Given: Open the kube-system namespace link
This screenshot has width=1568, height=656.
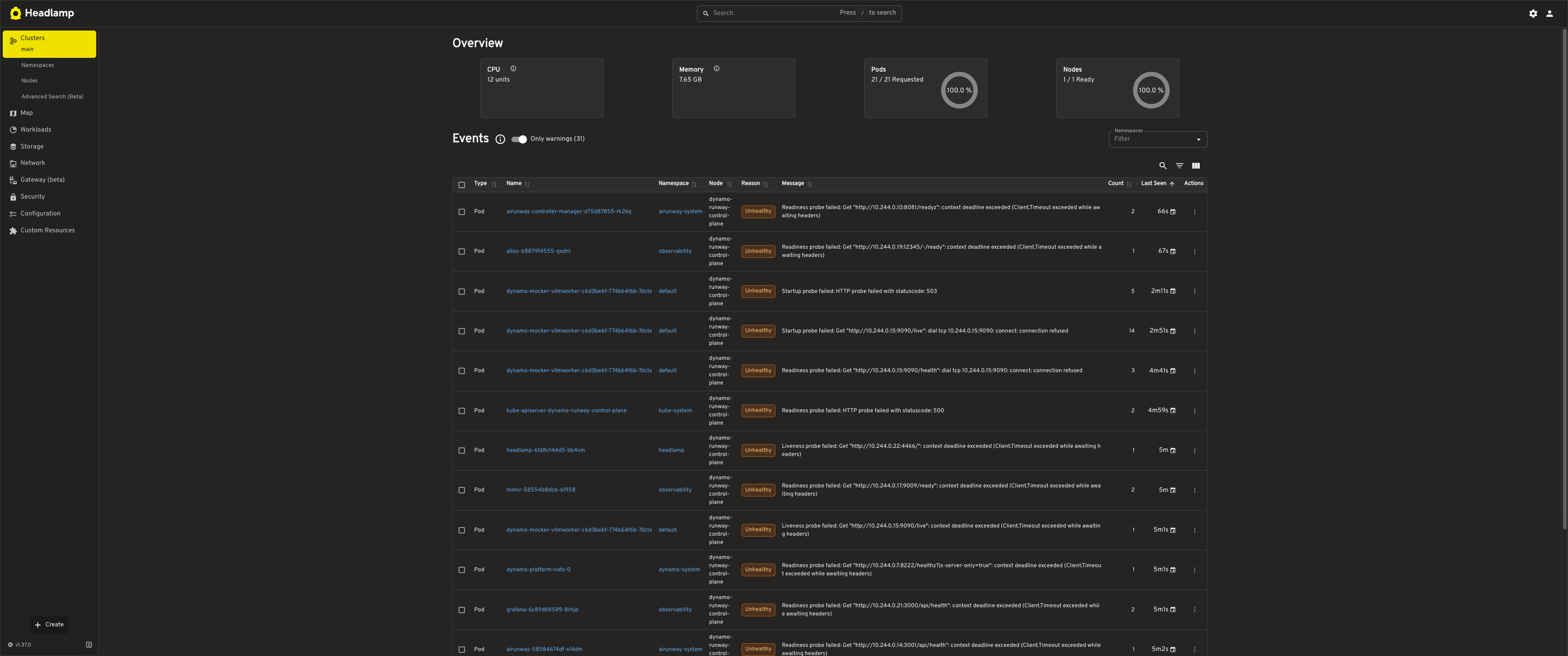Looking at the screenshot, I should point(675,411).
